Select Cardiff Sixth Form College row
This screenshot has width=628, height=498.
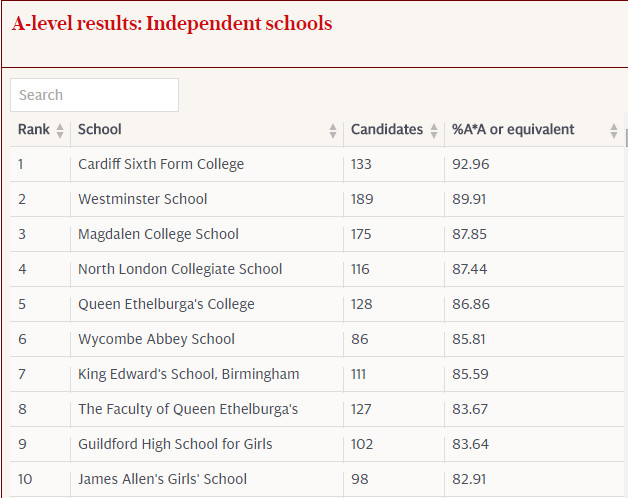[x=161, y=164]
